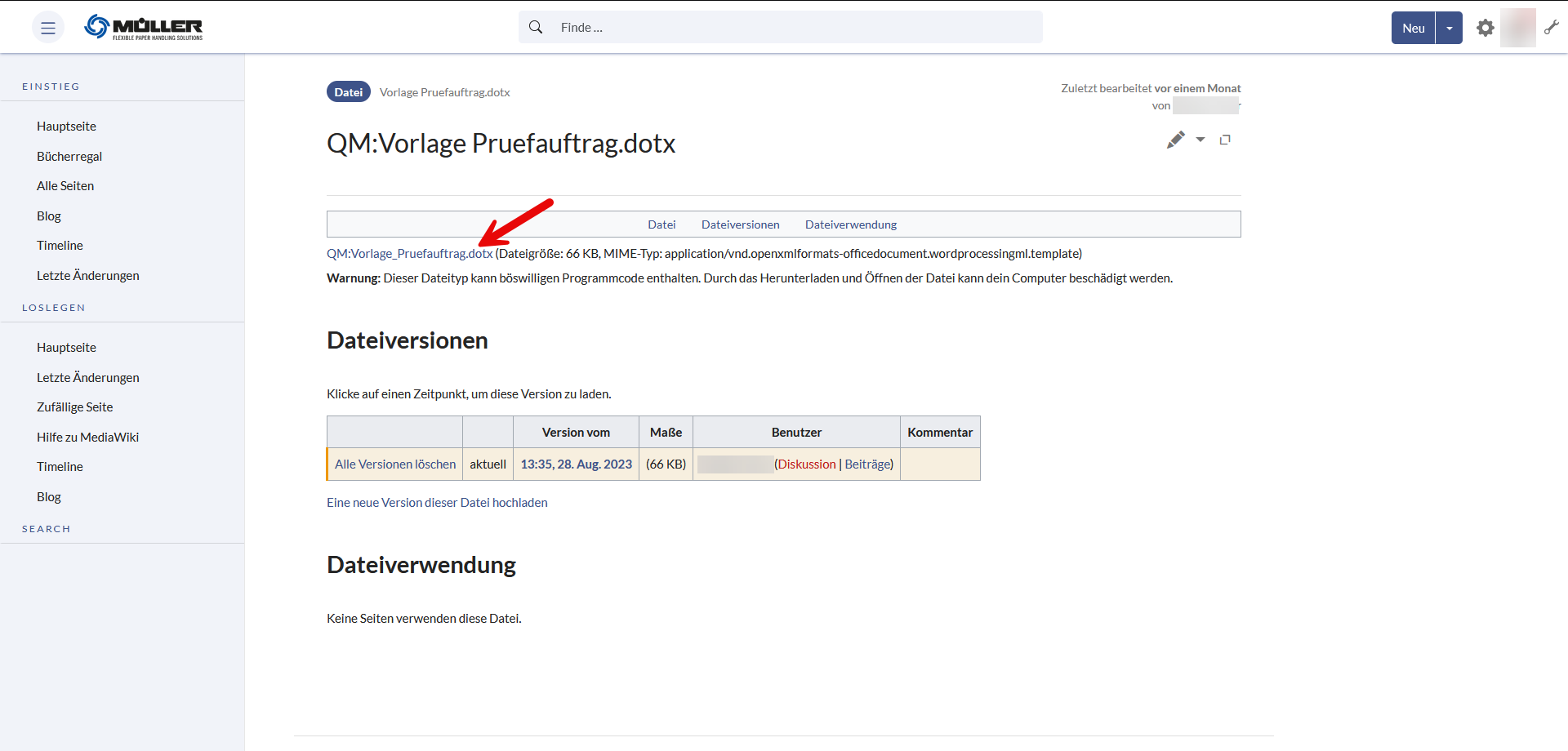The height and width of the screenshot is (751, 1568).
Task: Open Zufällige Seite in sidebar
Action: [x=75, y=407]
